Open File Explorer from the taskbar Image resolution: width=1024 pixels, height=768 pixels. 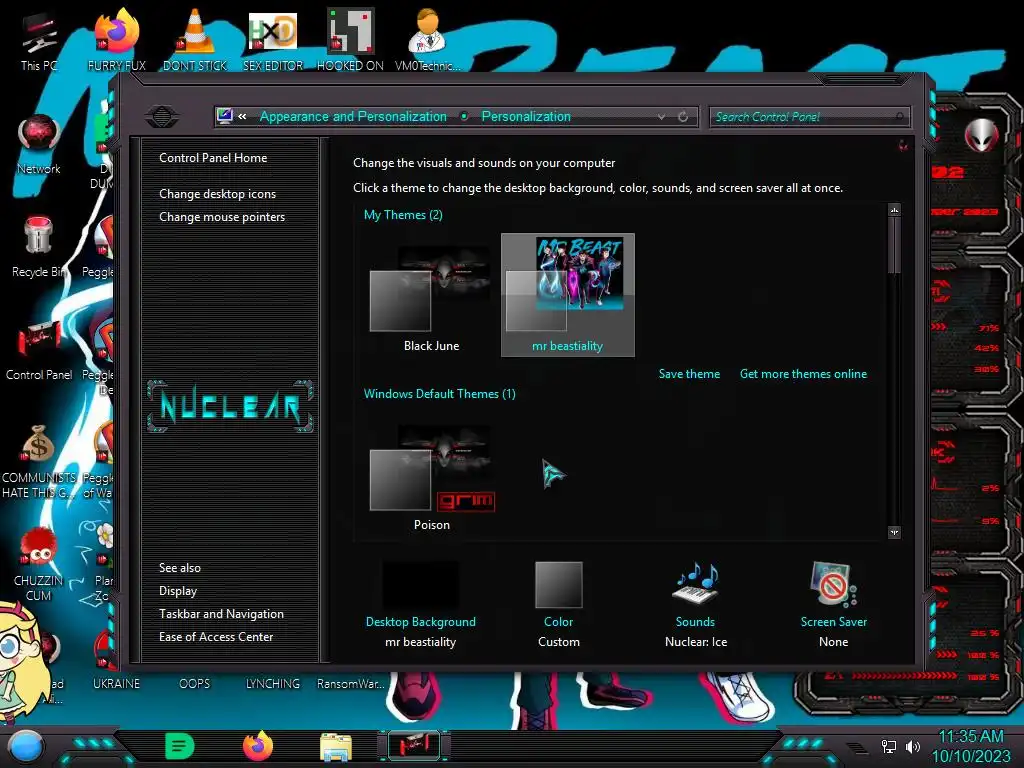pyautogui.click(x=336, y=747)
